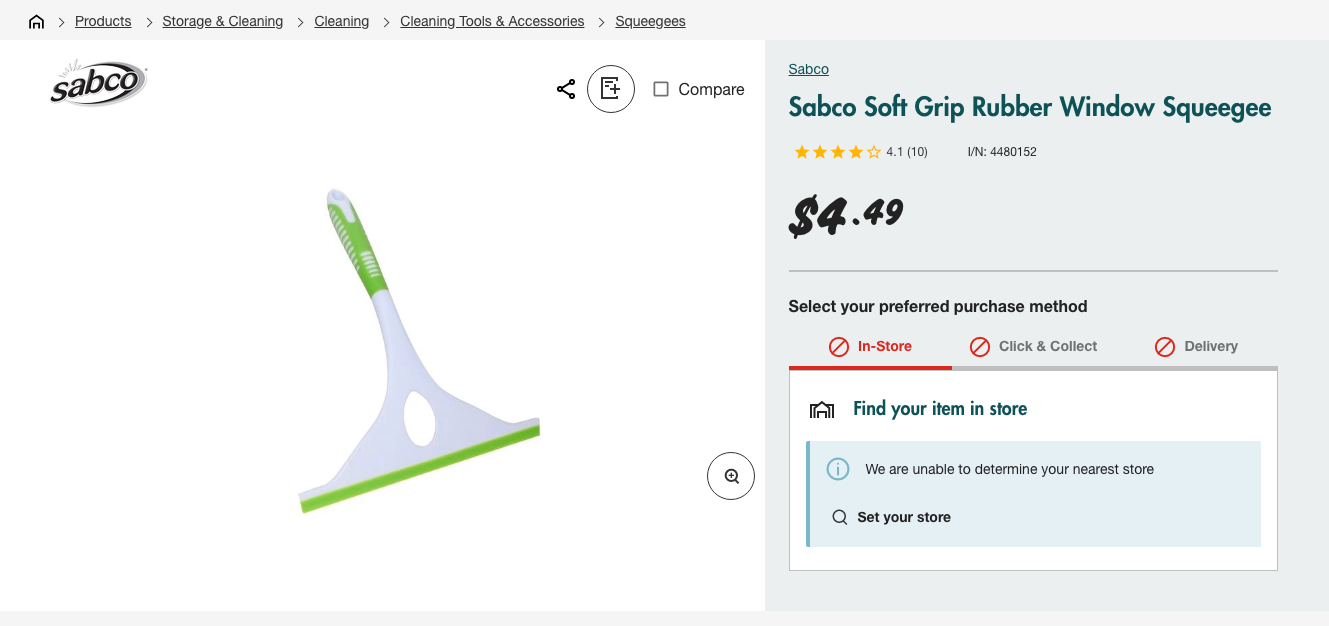The height and width of the screenshot is (626, 1329).
Task: Tick the Compare checkbox
Action: tap(661, 89)
